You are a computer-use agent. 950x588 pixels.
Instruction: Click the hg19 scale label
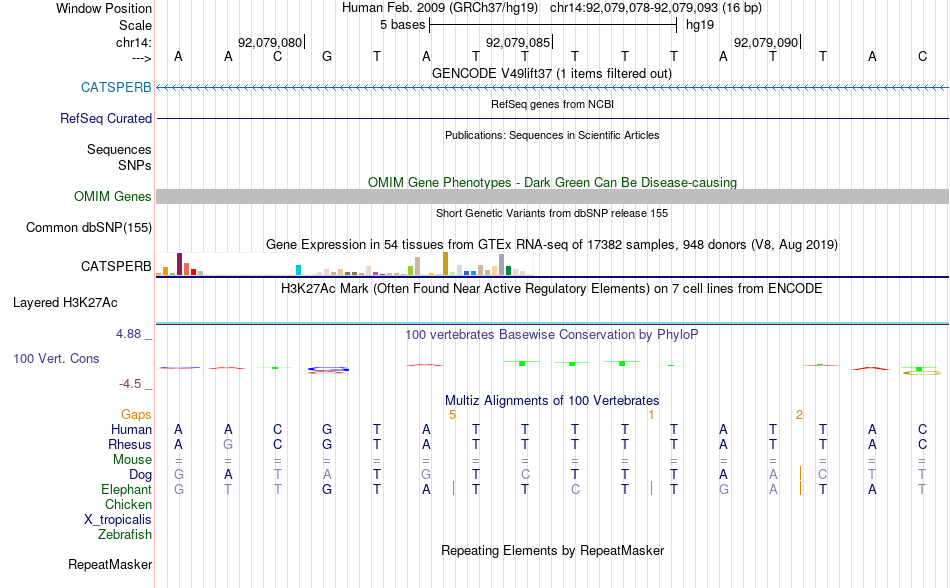coord(700,25)
